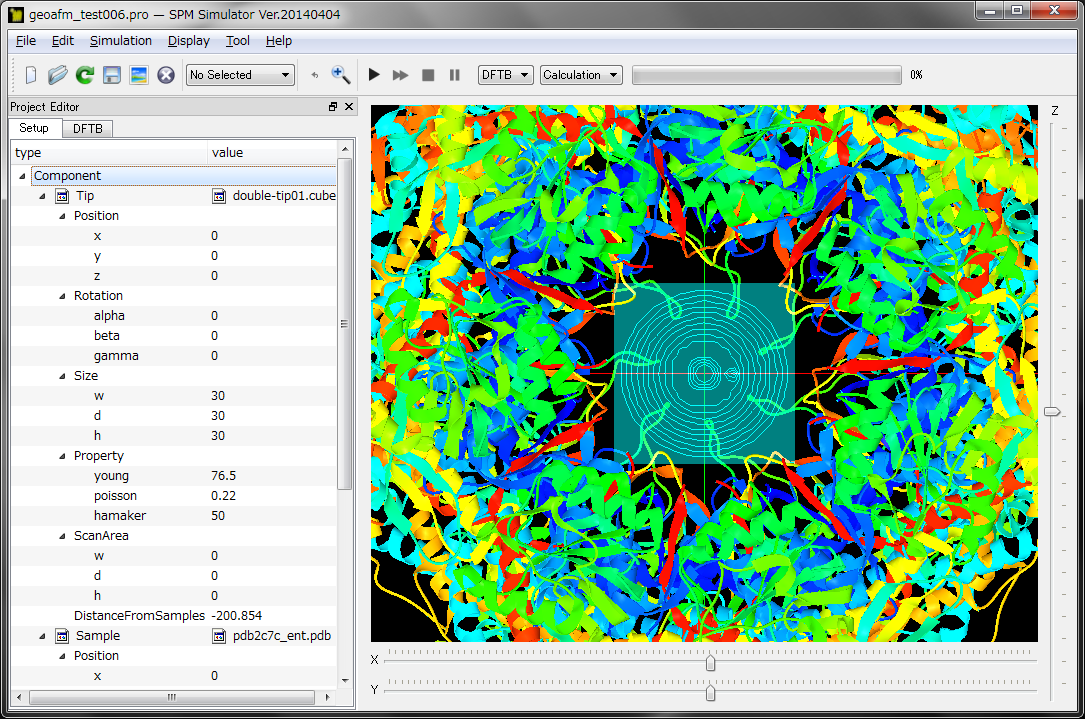The height and width of the screenshot is (719, 1085).
Task: Click the circled X close-project icon
Action: [166, 75]
